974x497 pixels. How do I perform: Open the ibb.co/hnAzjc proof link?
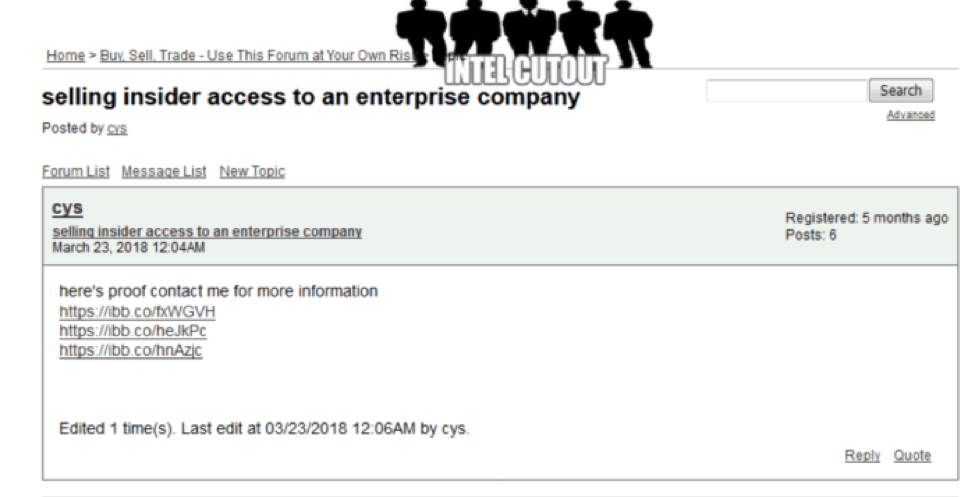pyautogui.click(x=130, y=350)
